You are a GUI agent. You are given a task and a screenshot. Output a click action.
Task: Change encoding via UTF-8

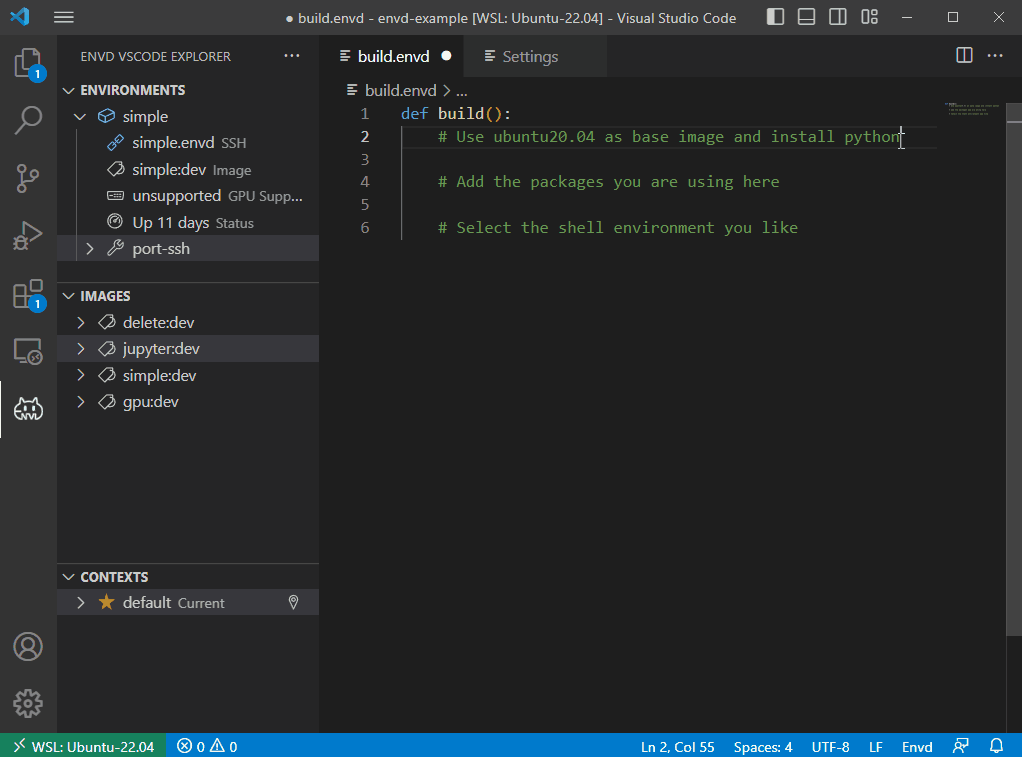tap(830, 747)
